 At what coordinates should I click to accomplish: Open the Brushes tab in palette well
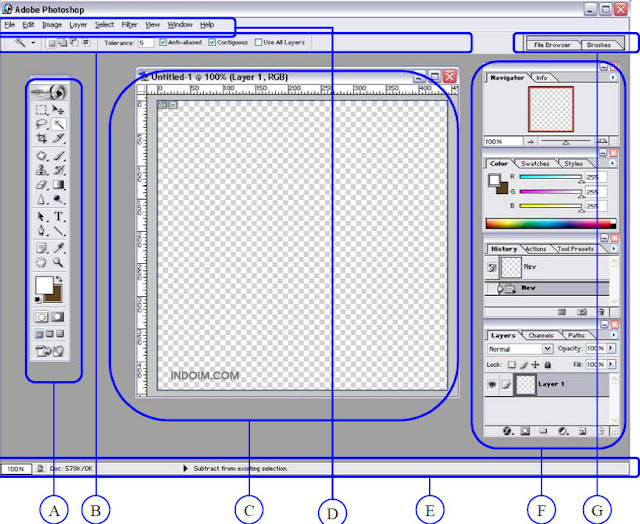[599, 45]
